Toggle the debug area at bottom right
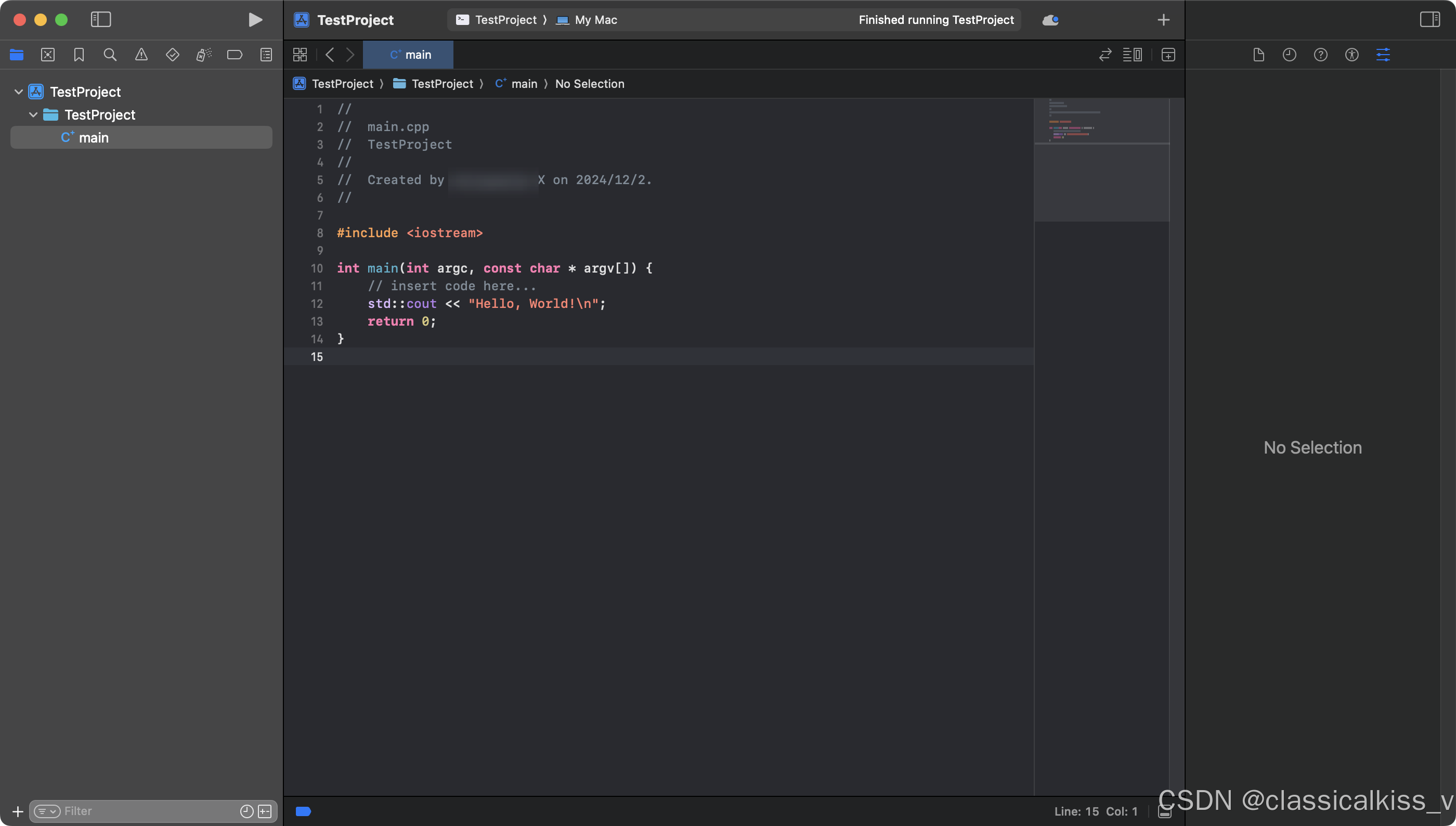Screen dimensions: 1456x826 point(1165,812)
